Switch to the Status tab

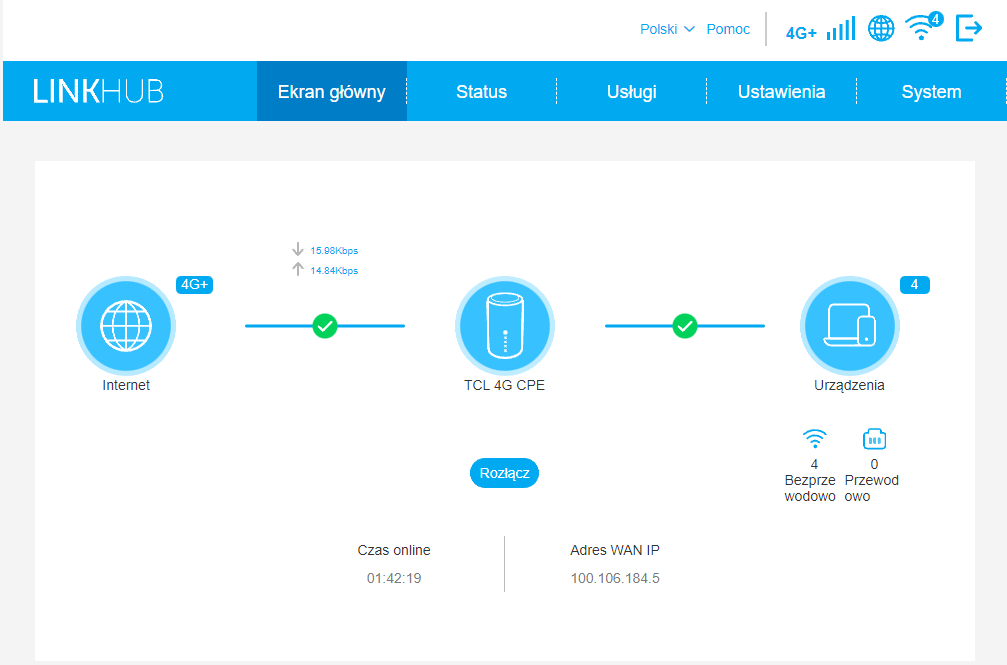click(482, 91)
